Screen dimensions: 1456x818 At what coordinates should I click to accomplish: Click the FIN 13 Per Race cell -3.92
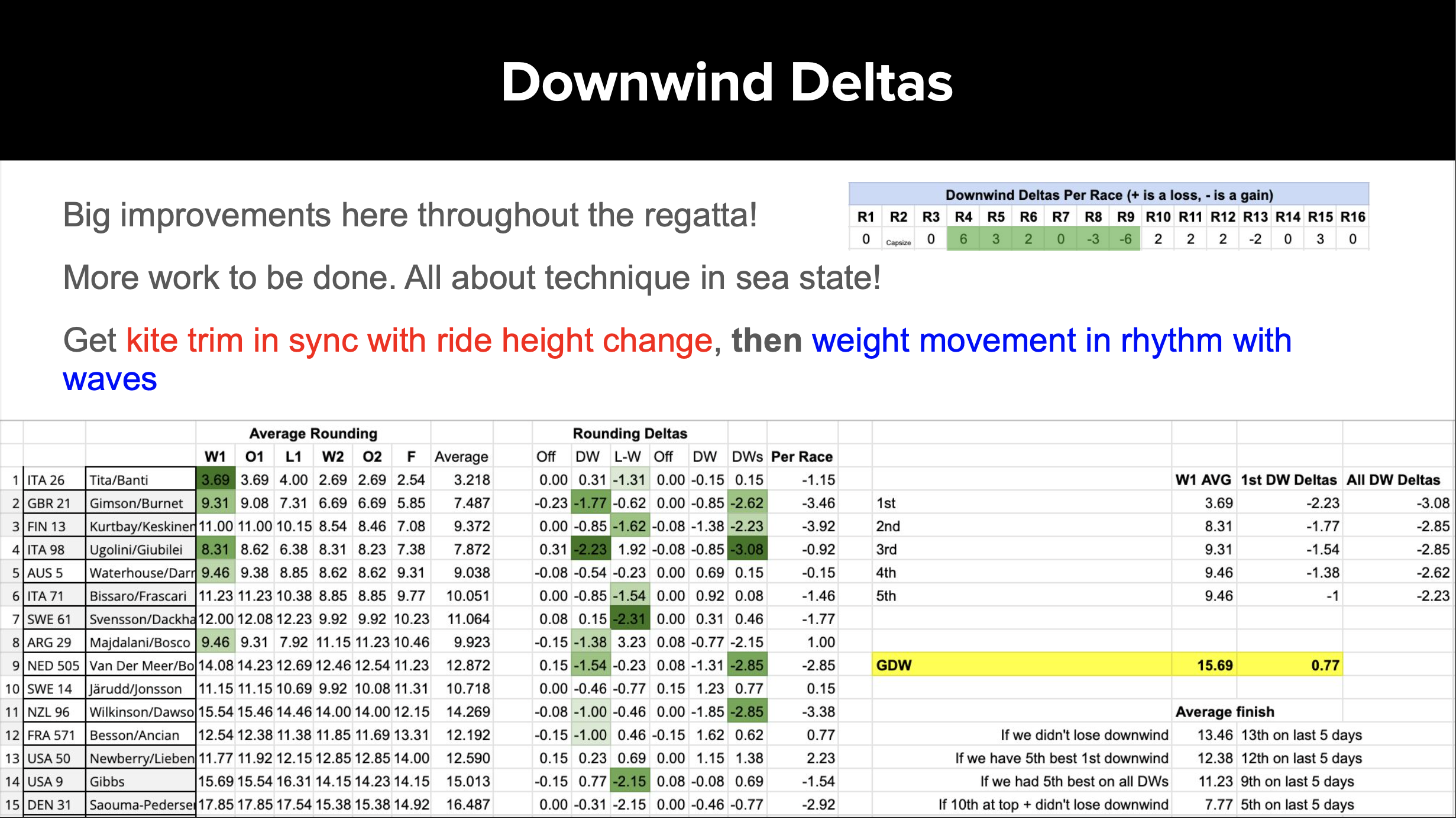click(803, 526)
